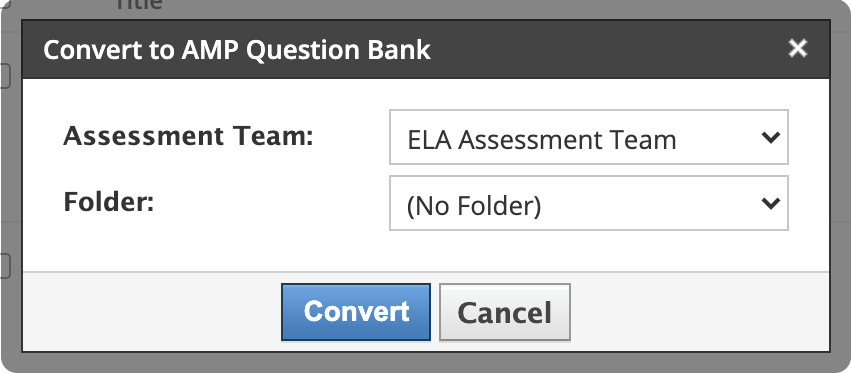
Task: Select the "(No Folder)" text in the combo box
Action: [x=474, y=206]
